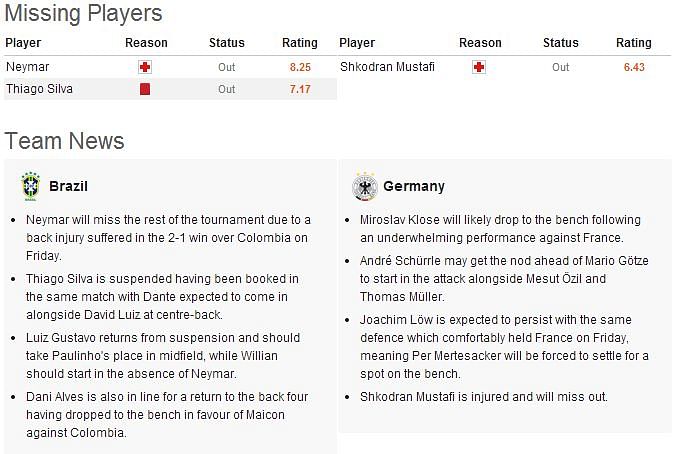The height and width of the screenshot is (454, 674).
Task: Click the Germany team crest logo
Action: click(365, 187)
